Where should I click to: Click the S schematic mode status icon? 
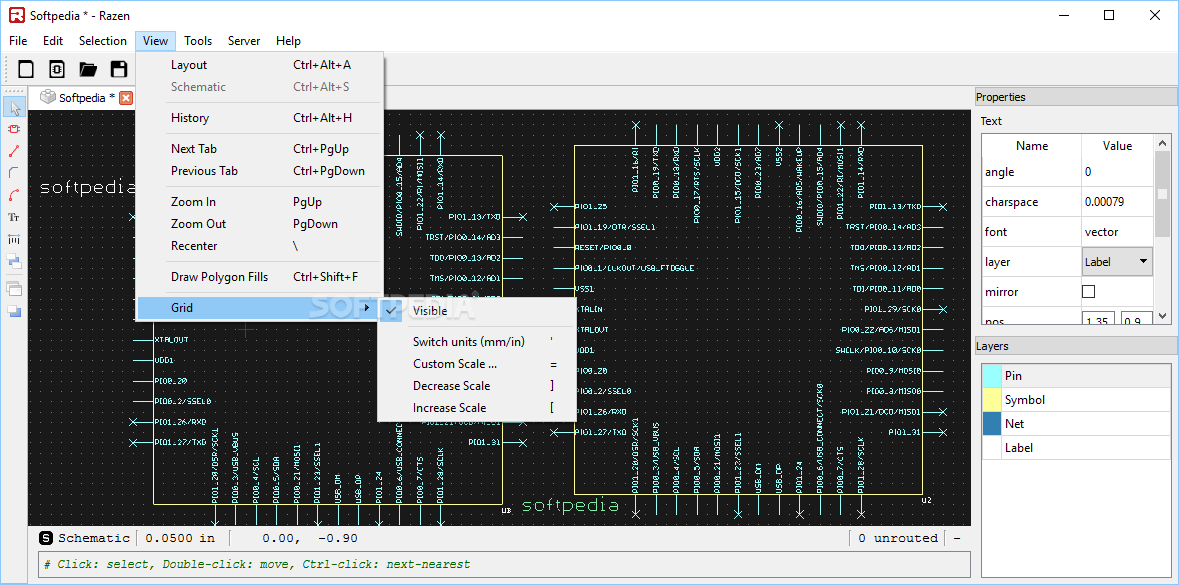coord(46,538)
